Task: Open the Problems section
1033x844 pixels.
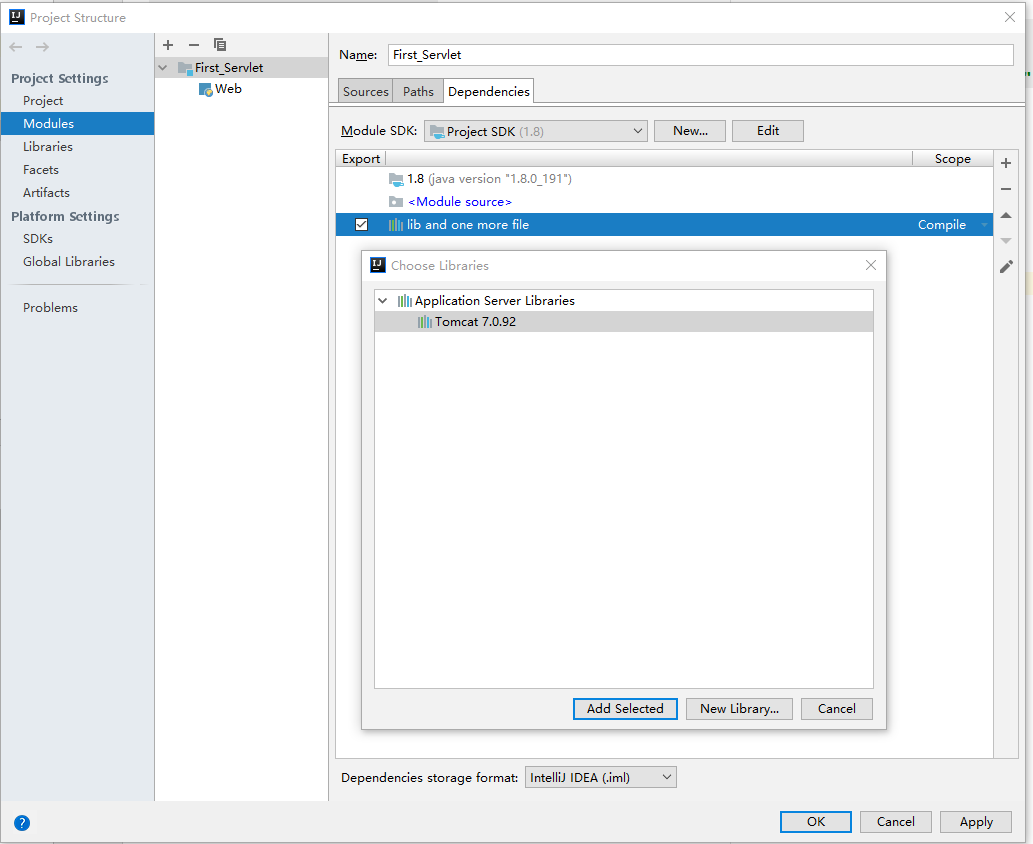Action: (50, 308)
